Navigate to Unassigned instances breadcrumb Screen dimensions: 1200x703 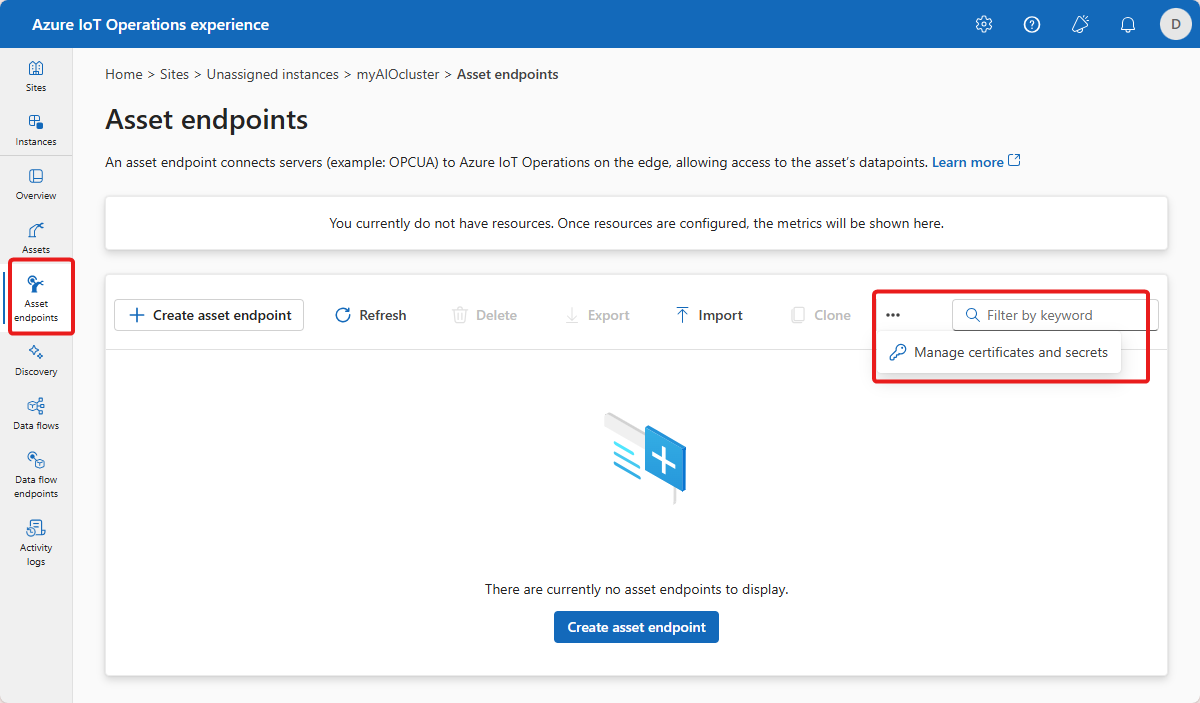click(273, 74)
